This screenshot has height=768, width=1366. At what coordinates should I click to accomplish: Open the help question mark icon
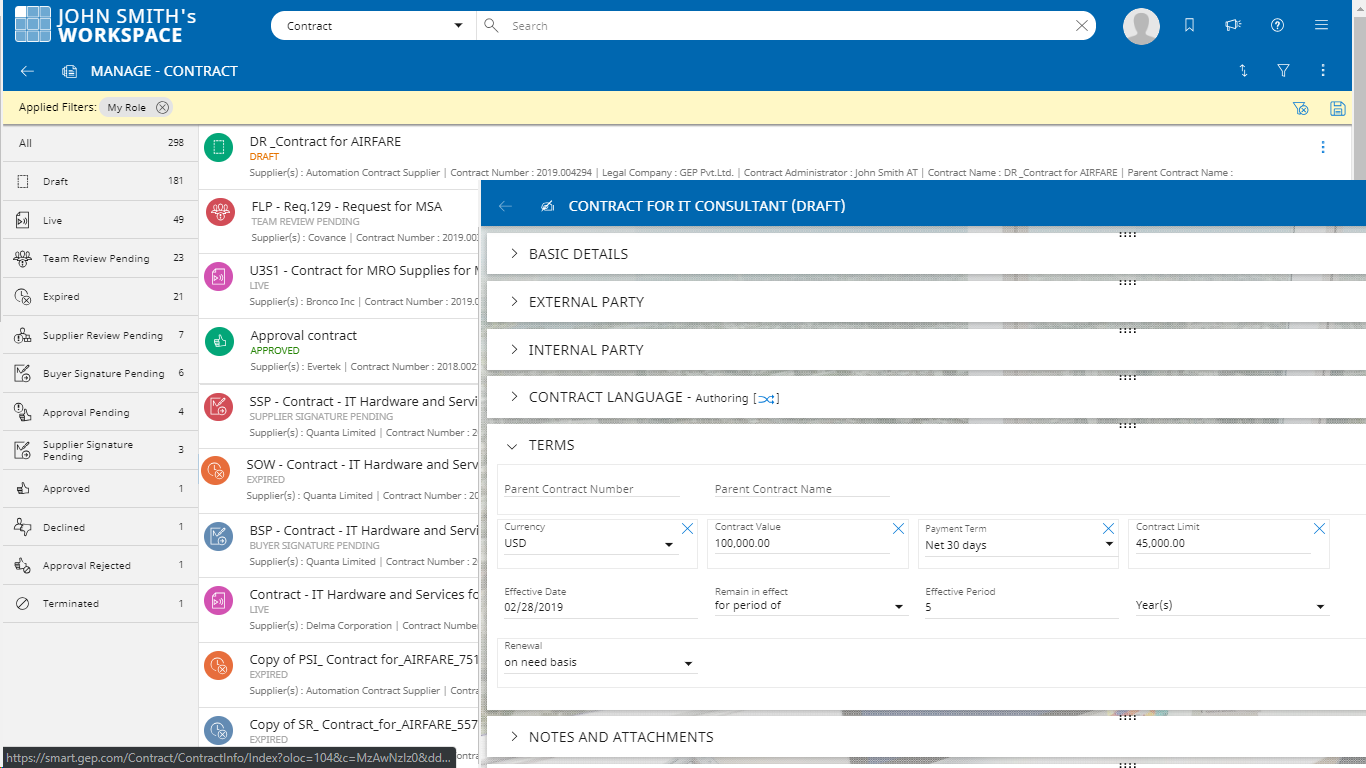(1277, 26)
